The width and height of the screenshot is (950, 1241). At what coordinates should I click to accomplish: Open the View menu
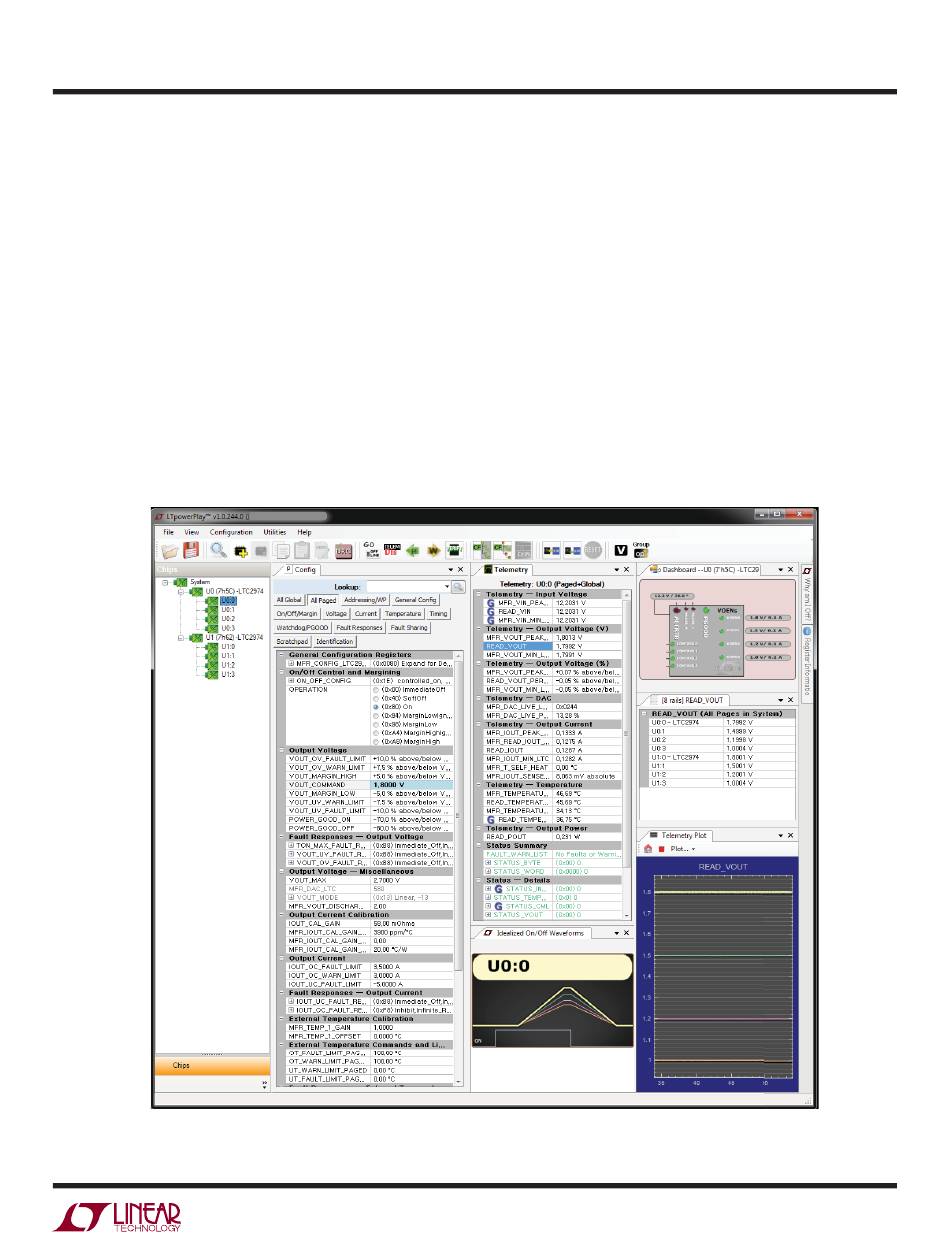191,532
